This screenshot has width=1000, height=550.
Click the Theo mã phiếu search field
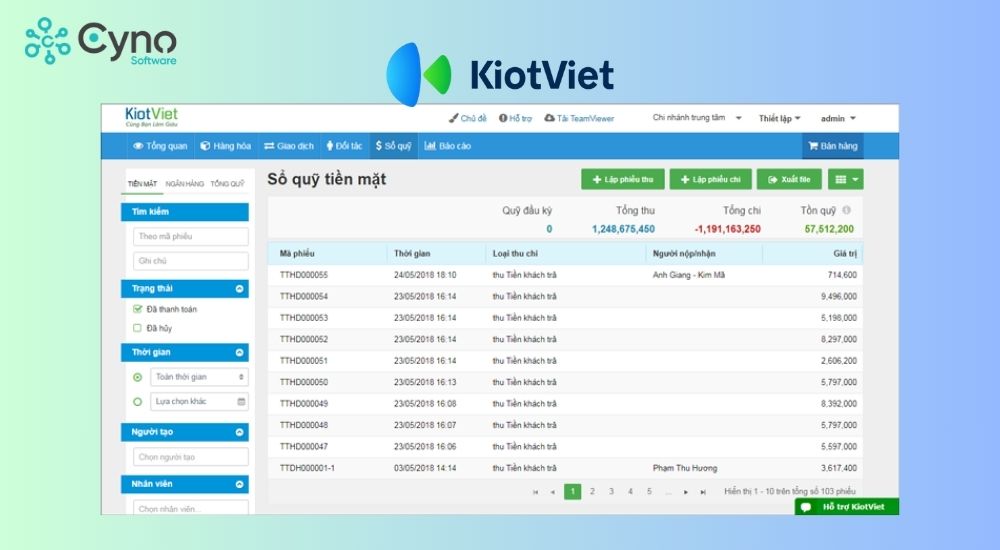(x=191, y=237)
